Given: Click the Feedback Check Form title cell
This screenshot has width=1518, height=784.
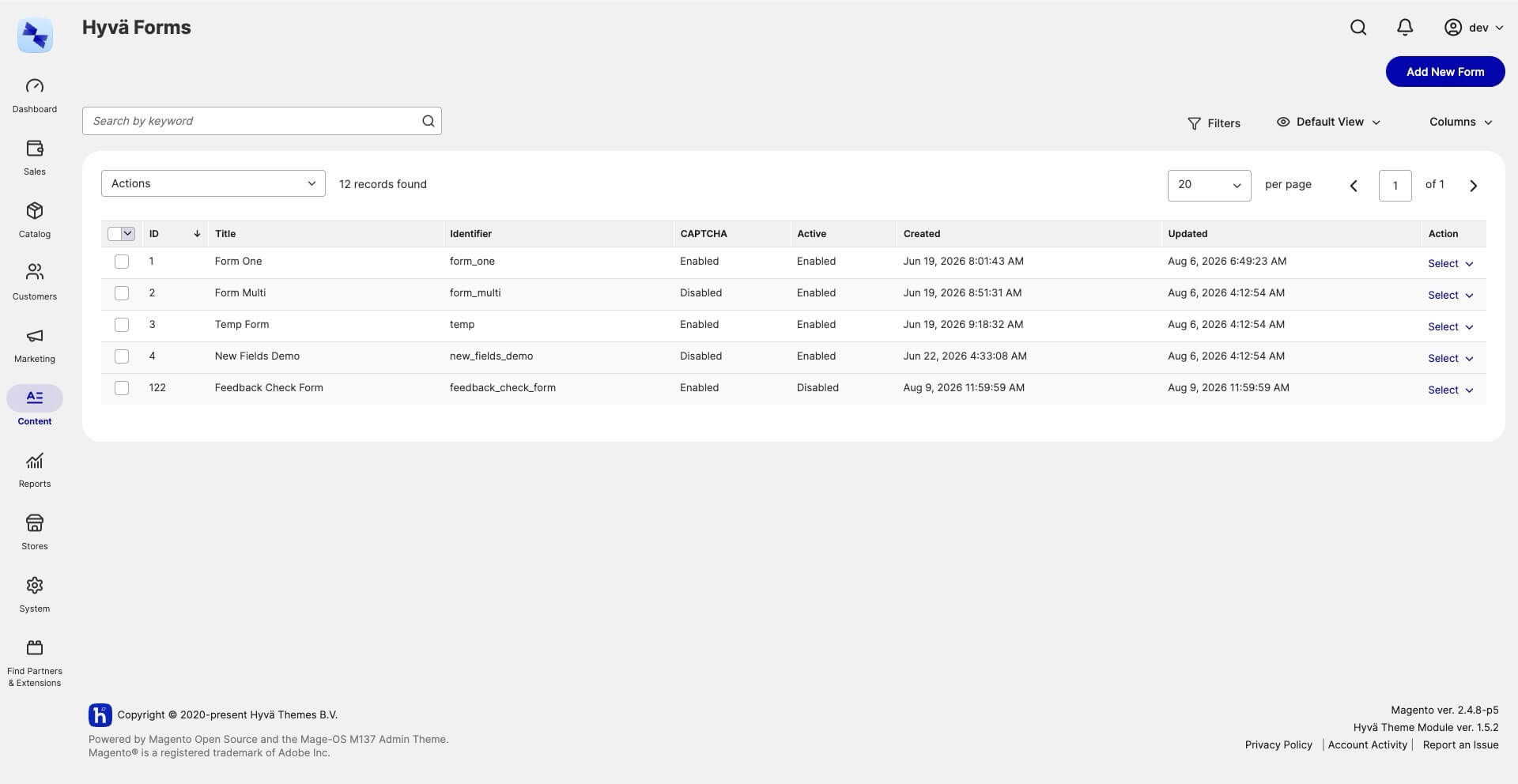Looking at the screenshot, I should (x=269, y=388).
